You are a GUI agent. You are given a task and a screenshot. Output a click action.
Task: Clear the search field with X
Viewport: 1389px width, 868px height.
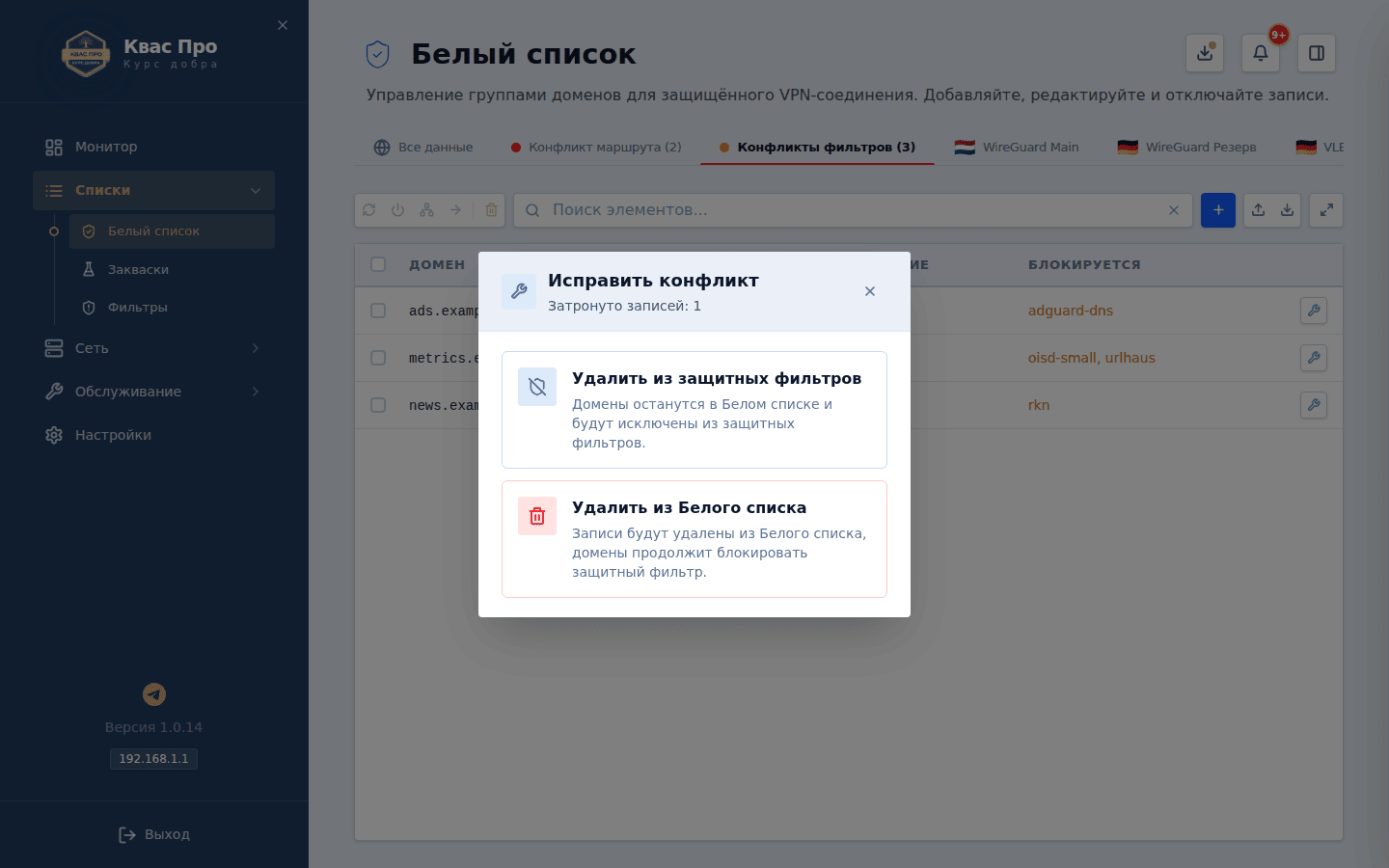(x=1174, y=210)
